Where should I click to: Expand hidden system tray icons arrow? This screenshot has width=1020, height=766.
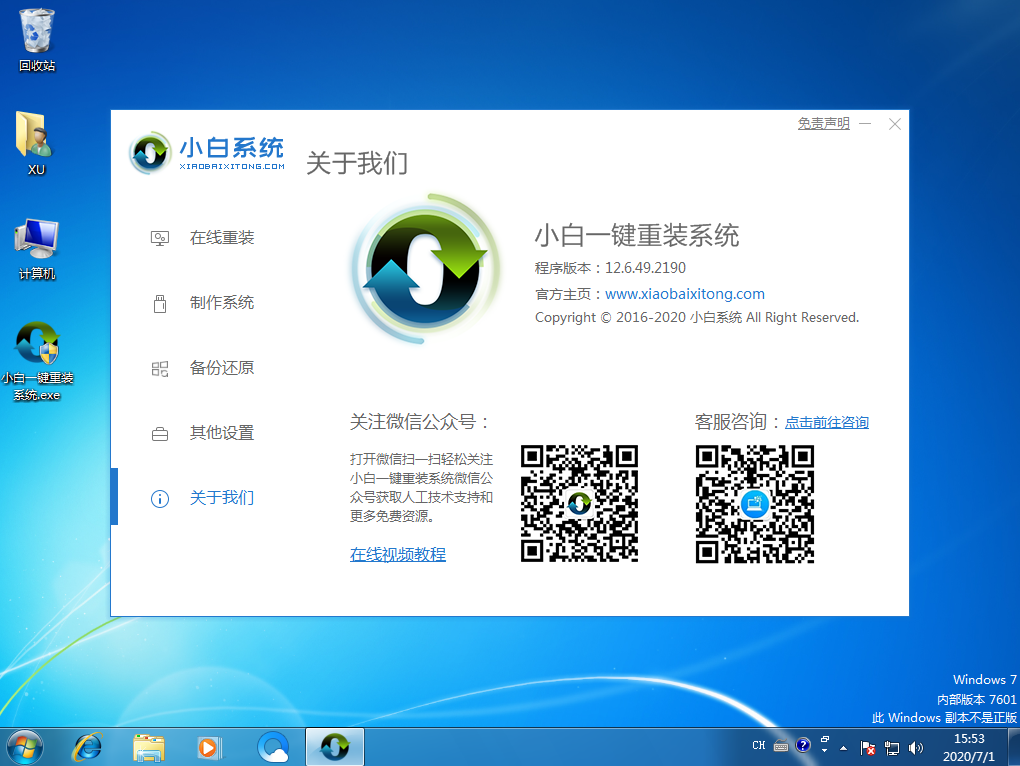(843, 747)
